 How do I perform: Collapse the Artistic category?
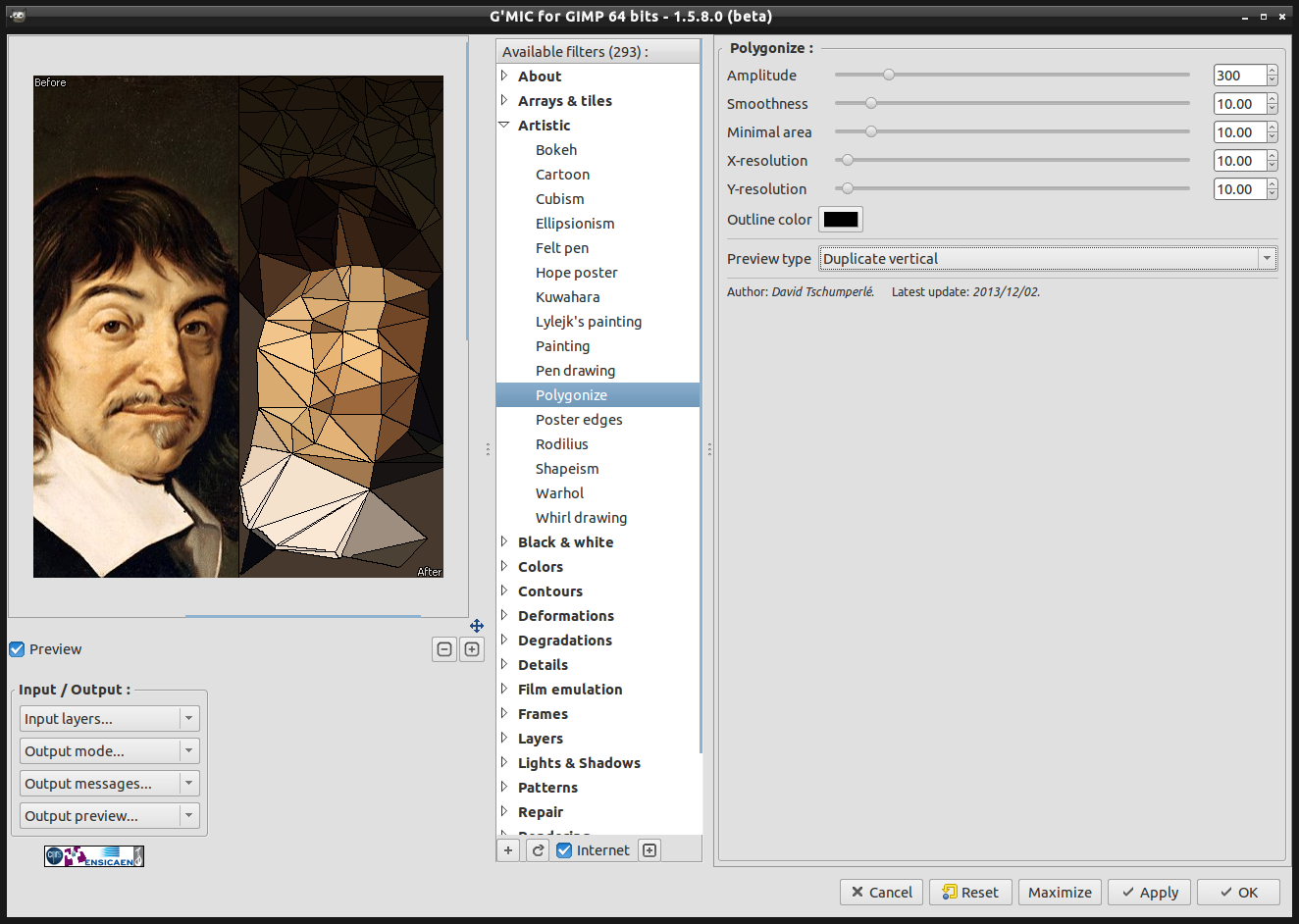click(x=504, y=125)
